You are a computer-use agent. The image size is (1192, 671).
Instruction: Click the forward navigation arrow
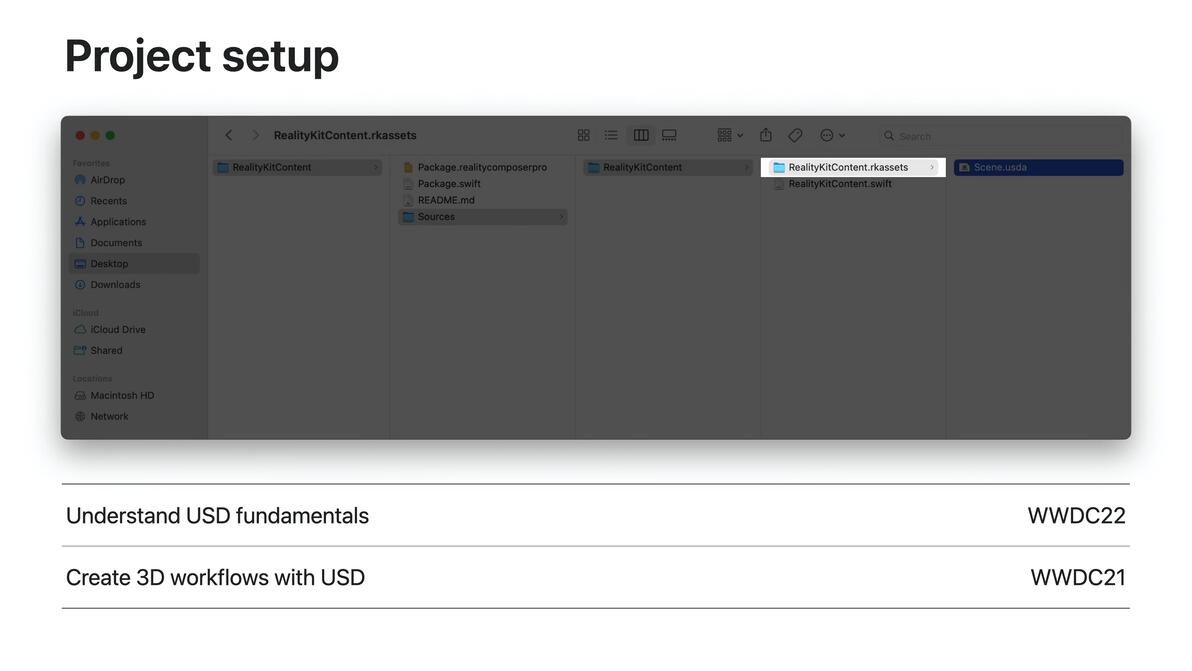pyautogui.click(x=255, y=135)
